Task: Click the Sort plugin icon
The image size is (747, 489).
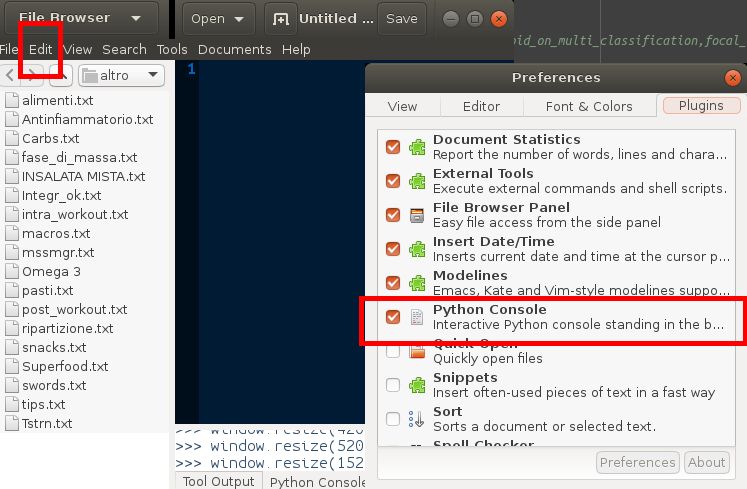Action: point(416,419)
